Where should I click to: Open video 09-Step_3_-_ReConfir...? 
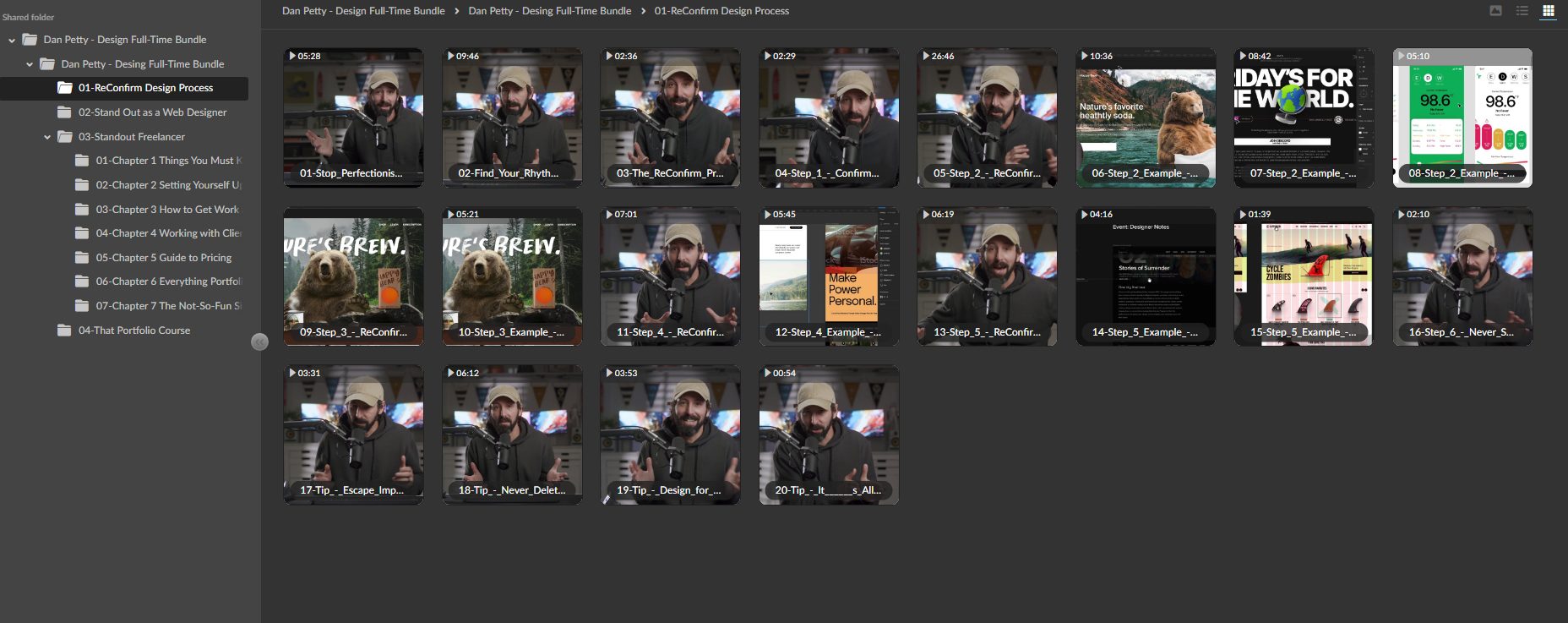coord(353,276)
